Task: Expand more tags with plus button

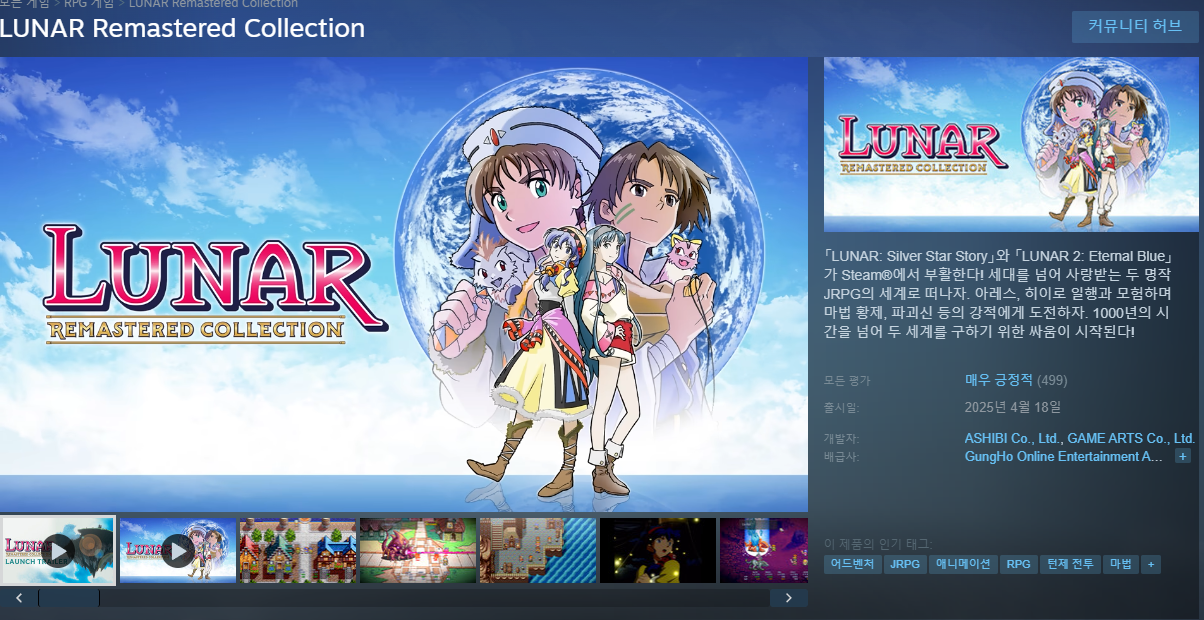Action: [x=1150, y=565]
